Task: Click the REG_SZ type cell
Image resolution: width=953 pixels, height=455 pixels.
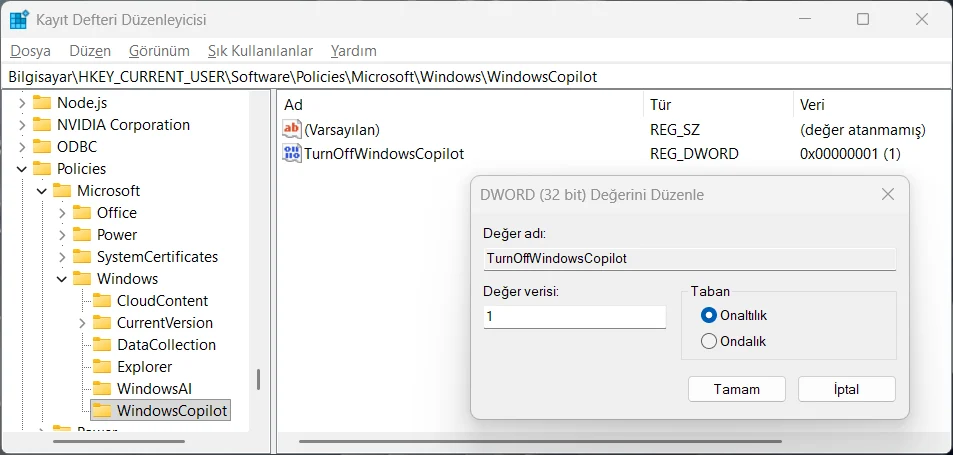Action: pyautogui.click(x=675, y=129)
